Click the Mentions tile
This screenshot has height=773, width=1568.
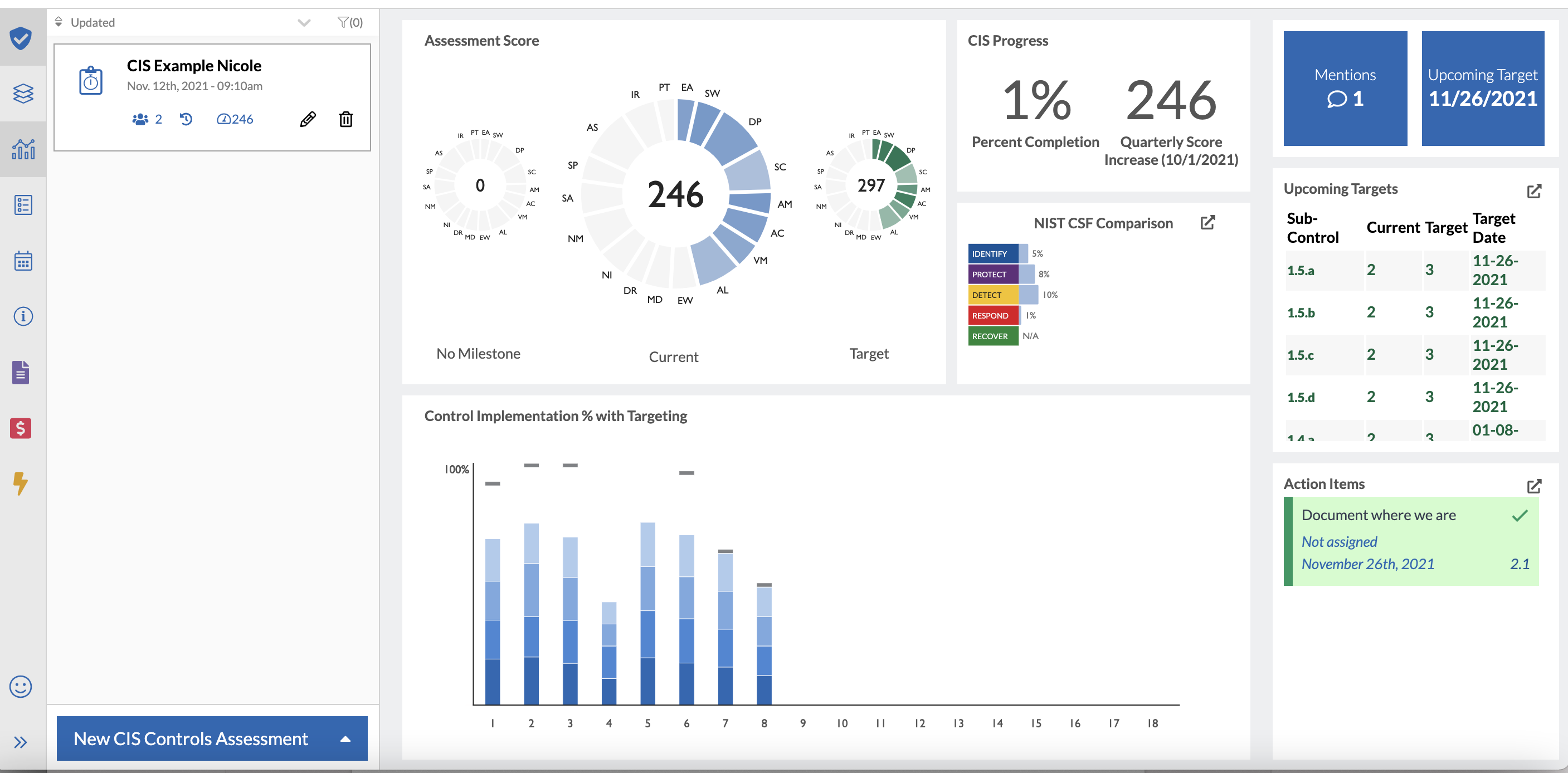point(1345,88)
